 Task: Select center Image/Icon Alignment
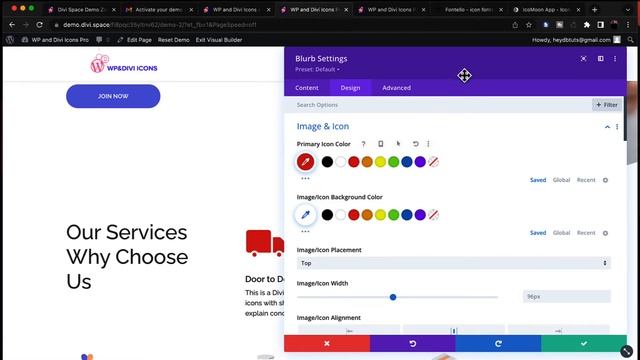click(454, 331)
